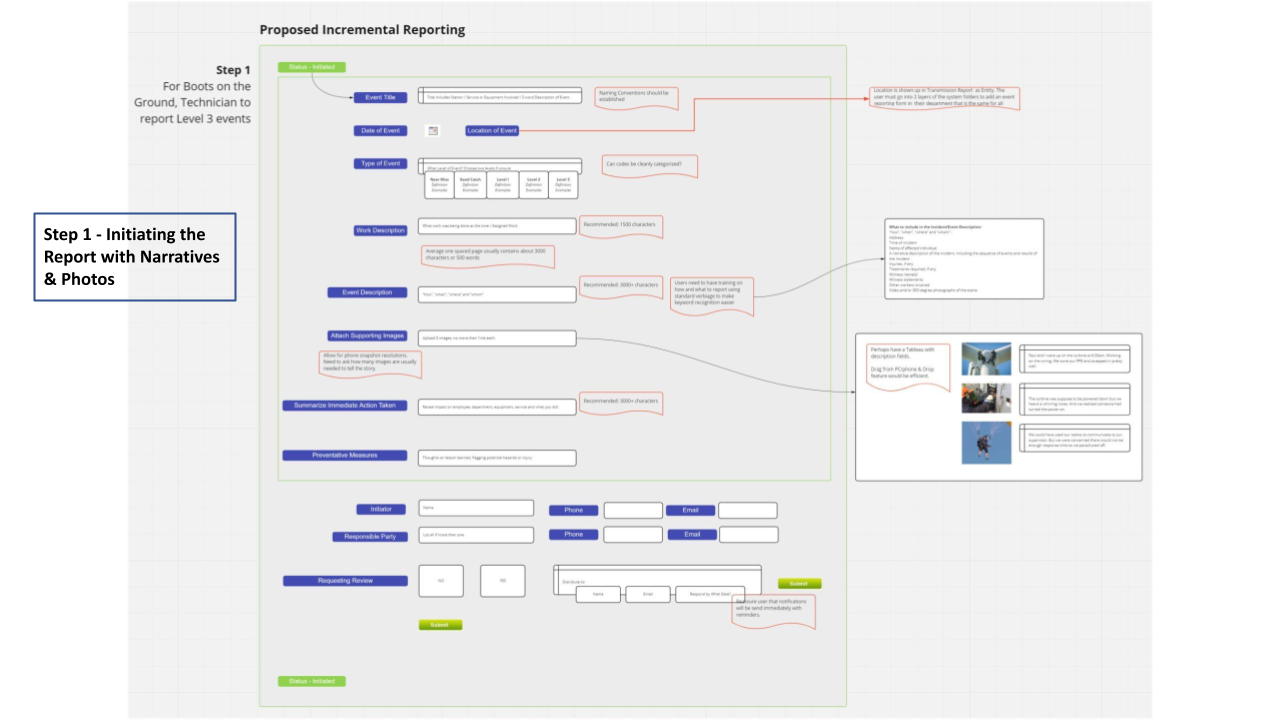1280x720 pixels.
Task: Select the Near Miss event type card
Action: point(439,185)
